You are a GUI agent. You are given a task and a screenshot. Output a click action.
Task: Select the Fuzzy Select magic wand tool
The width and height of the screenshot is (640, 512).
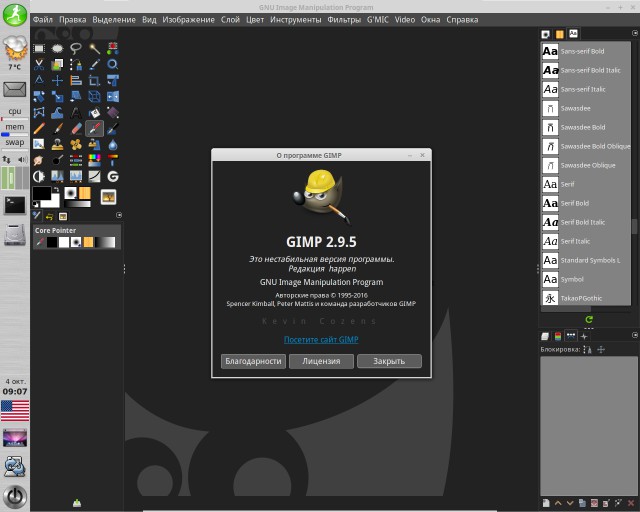(x=95, y=49)
